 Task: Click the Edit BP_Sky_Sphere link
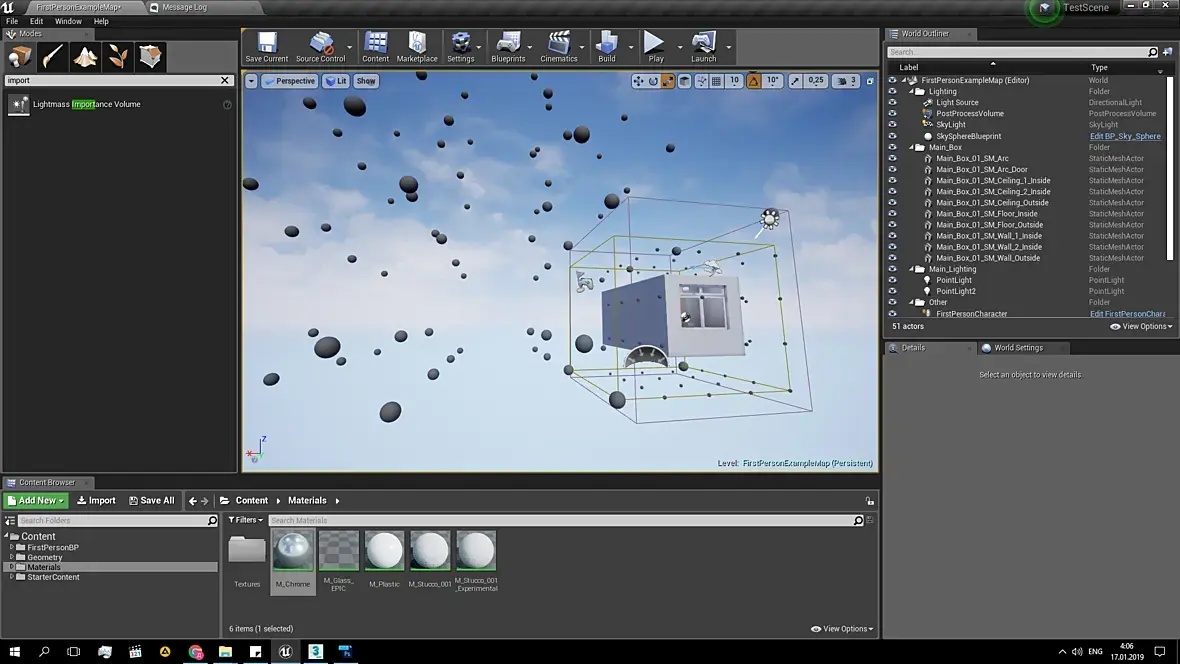(1125, 137)
